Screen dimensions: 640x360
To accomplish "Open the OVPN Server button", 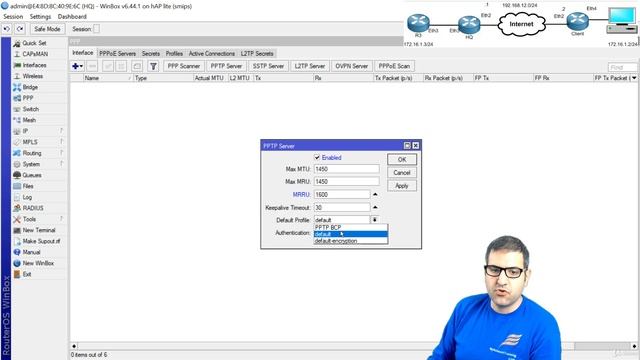I will (351, 66).
